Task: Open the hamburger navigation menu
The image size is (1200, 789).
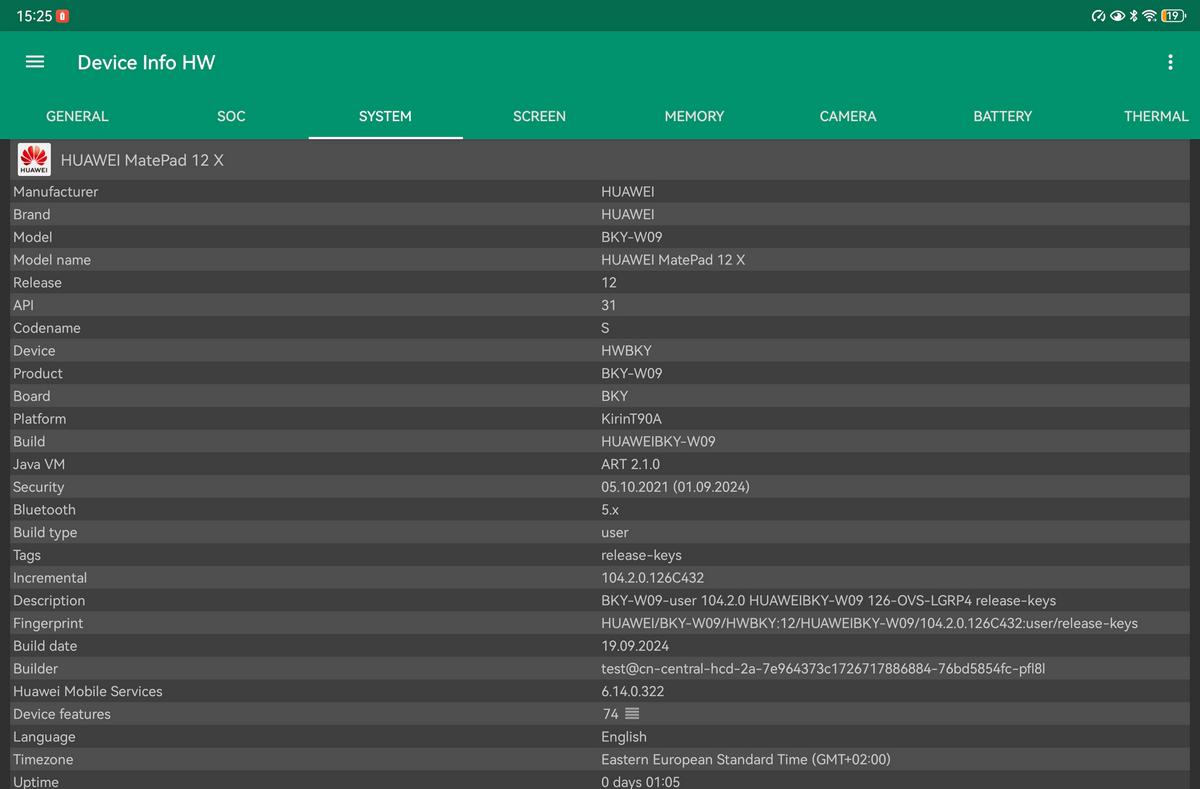Action: [x=35, y=62]
